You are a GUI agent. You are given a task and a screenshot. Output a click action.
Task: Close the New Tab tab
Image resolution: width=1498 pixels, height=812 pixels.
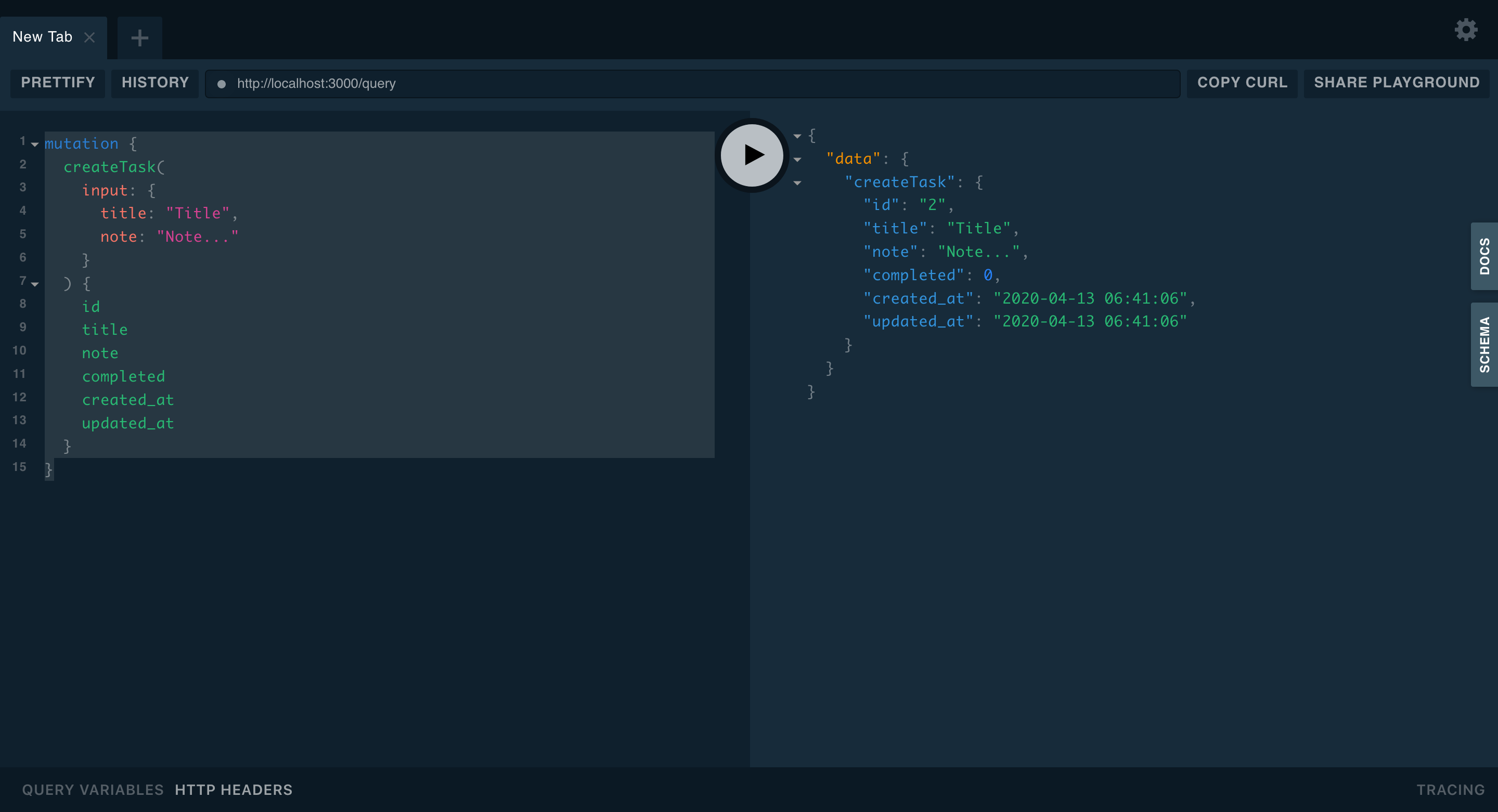pyautogui.click(x=90, y=37)
